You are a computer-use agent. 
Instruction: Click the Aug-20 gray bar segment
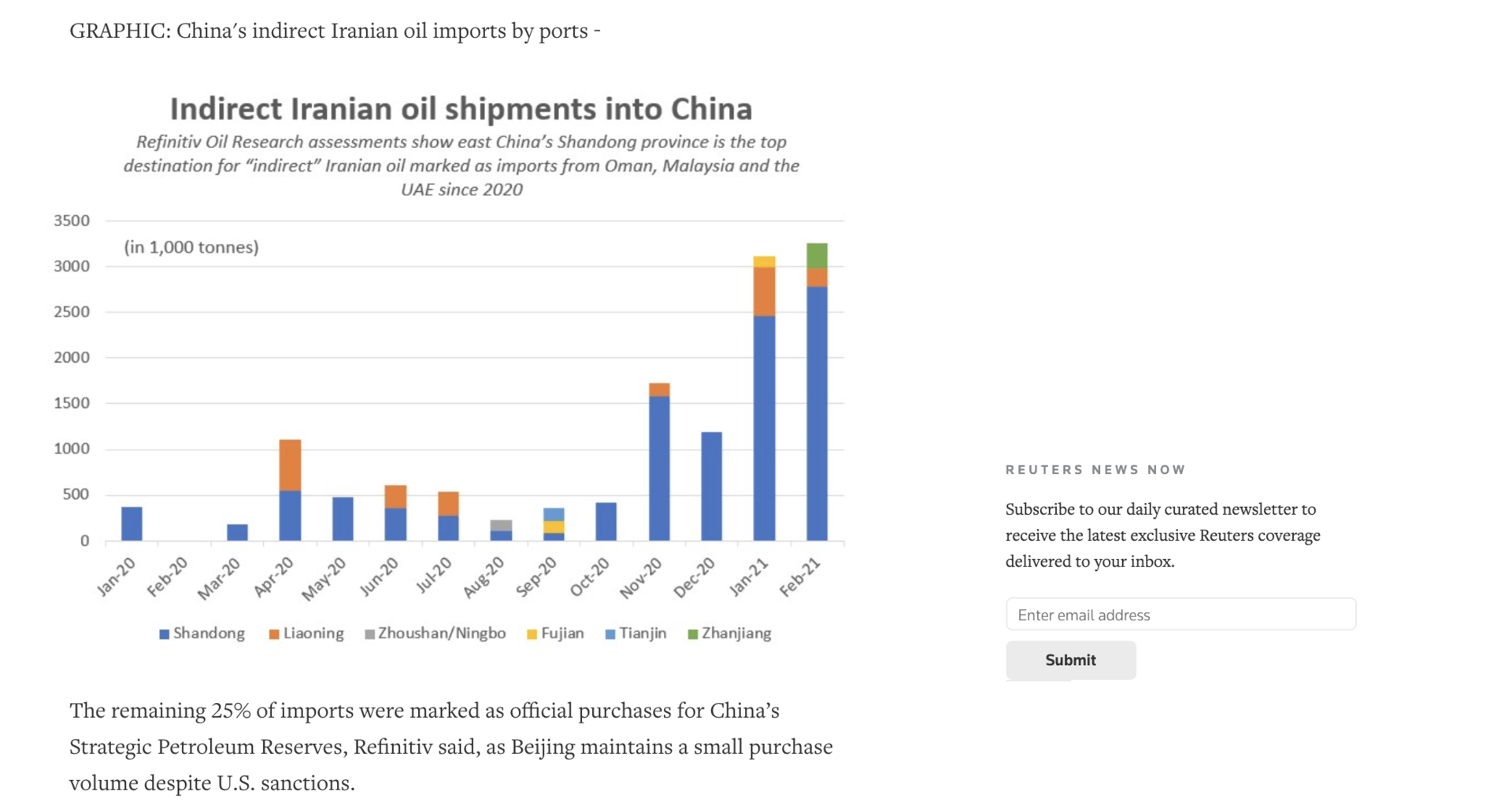(x=501, y=526)
